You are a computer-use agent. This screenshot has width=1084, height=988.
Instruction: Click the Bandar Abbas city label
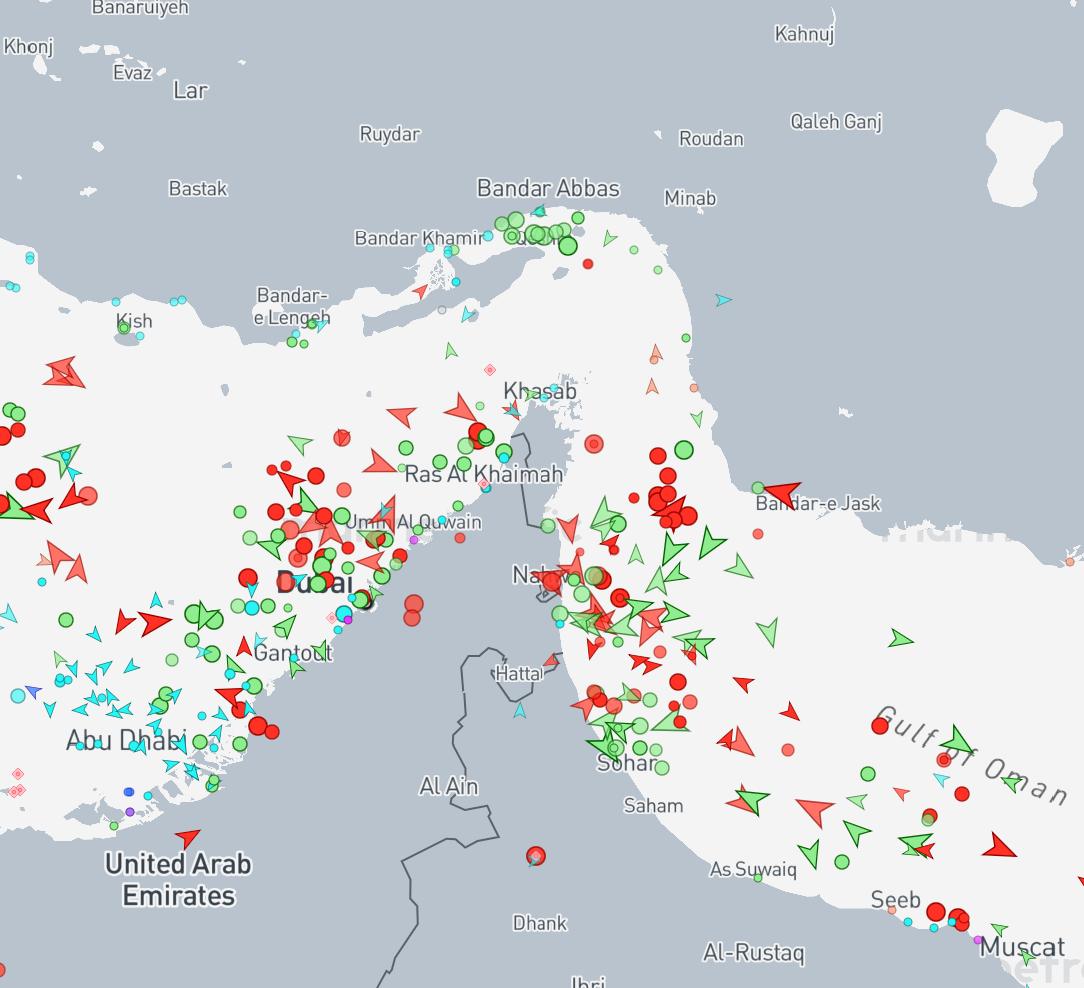point(548,188)
